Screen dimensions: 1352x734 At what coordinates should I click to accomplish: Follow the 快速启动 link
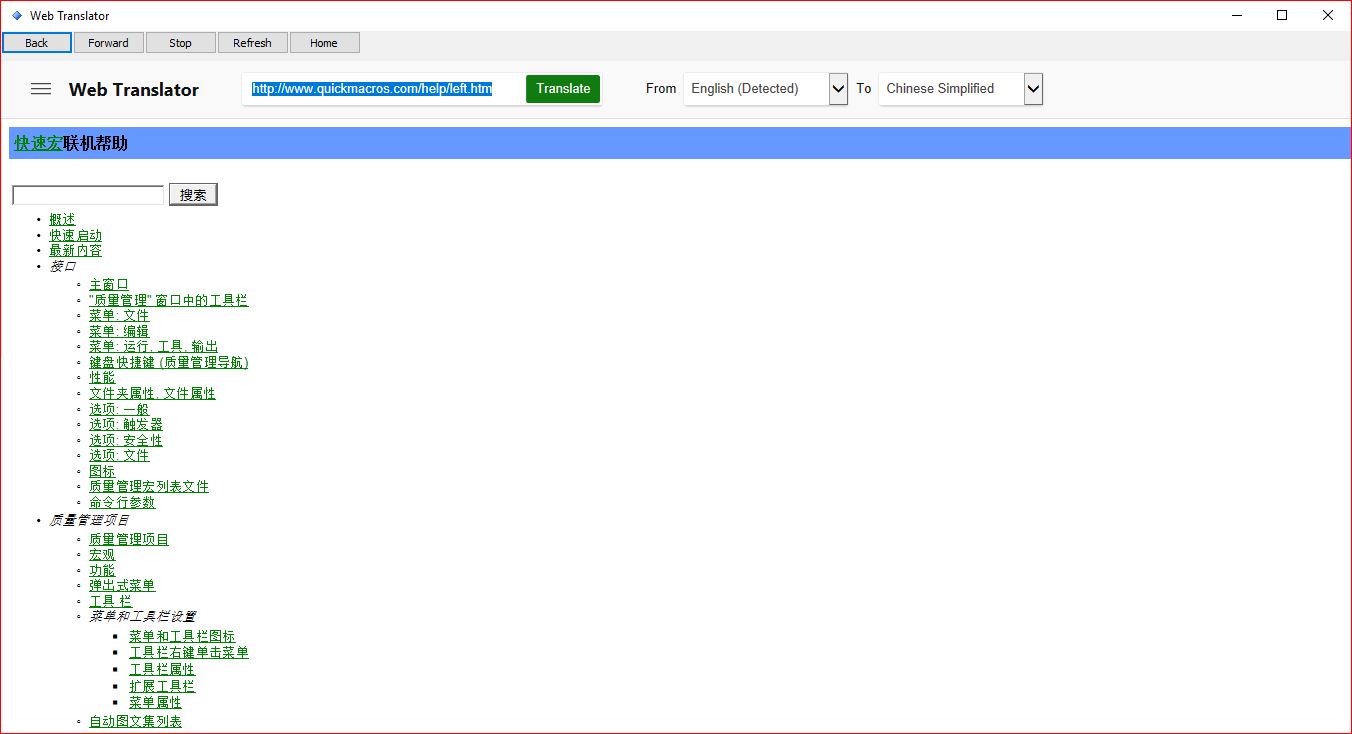coord(76,236)
